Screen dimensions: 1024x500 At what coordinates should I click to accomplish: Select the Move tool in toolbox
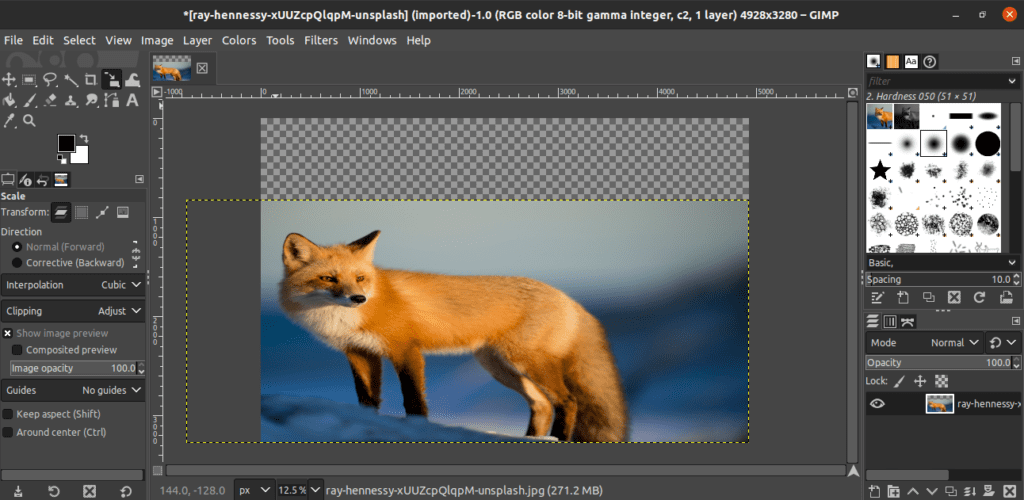point(9,79)
